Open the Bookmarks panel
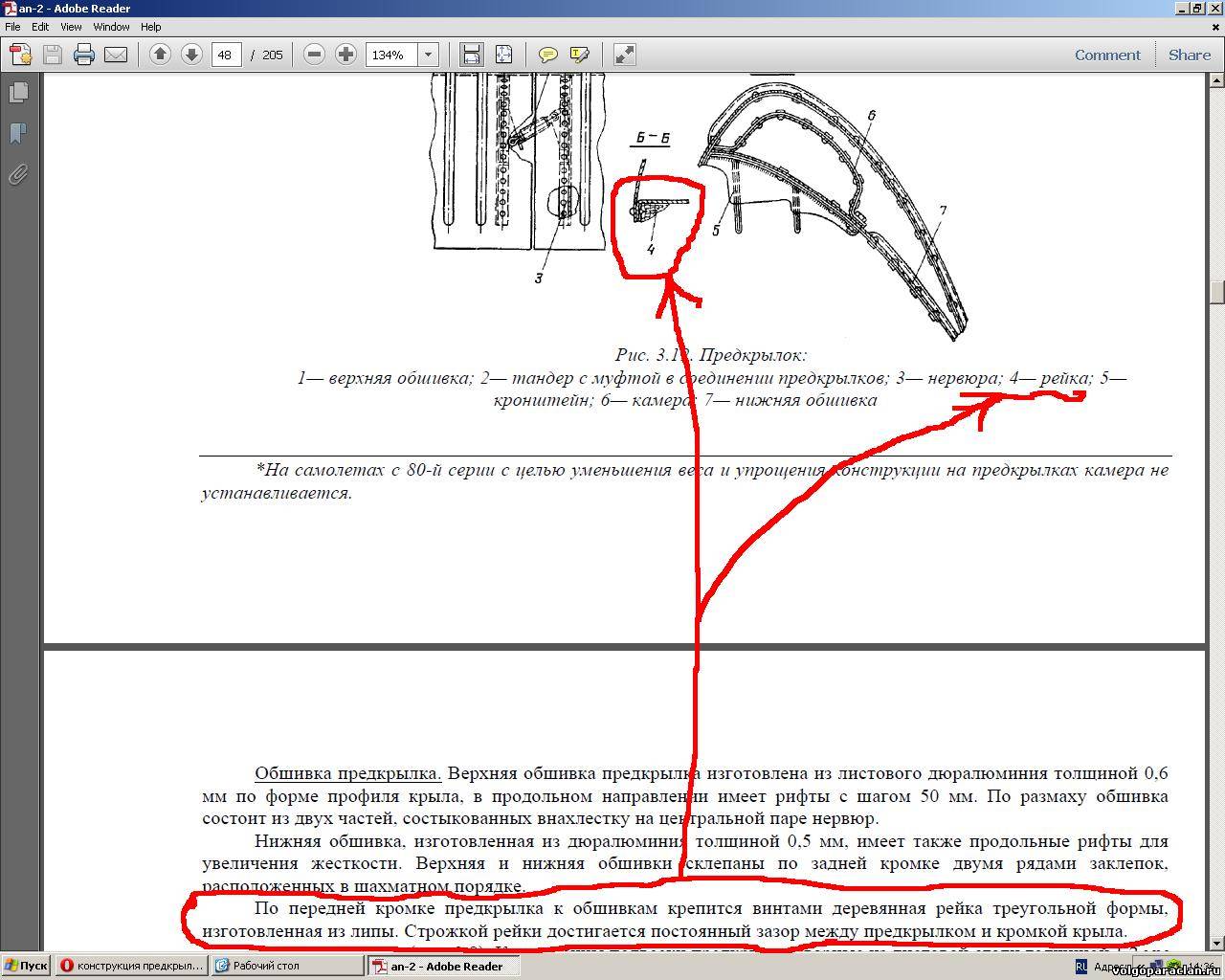 [x=18, y=133]
